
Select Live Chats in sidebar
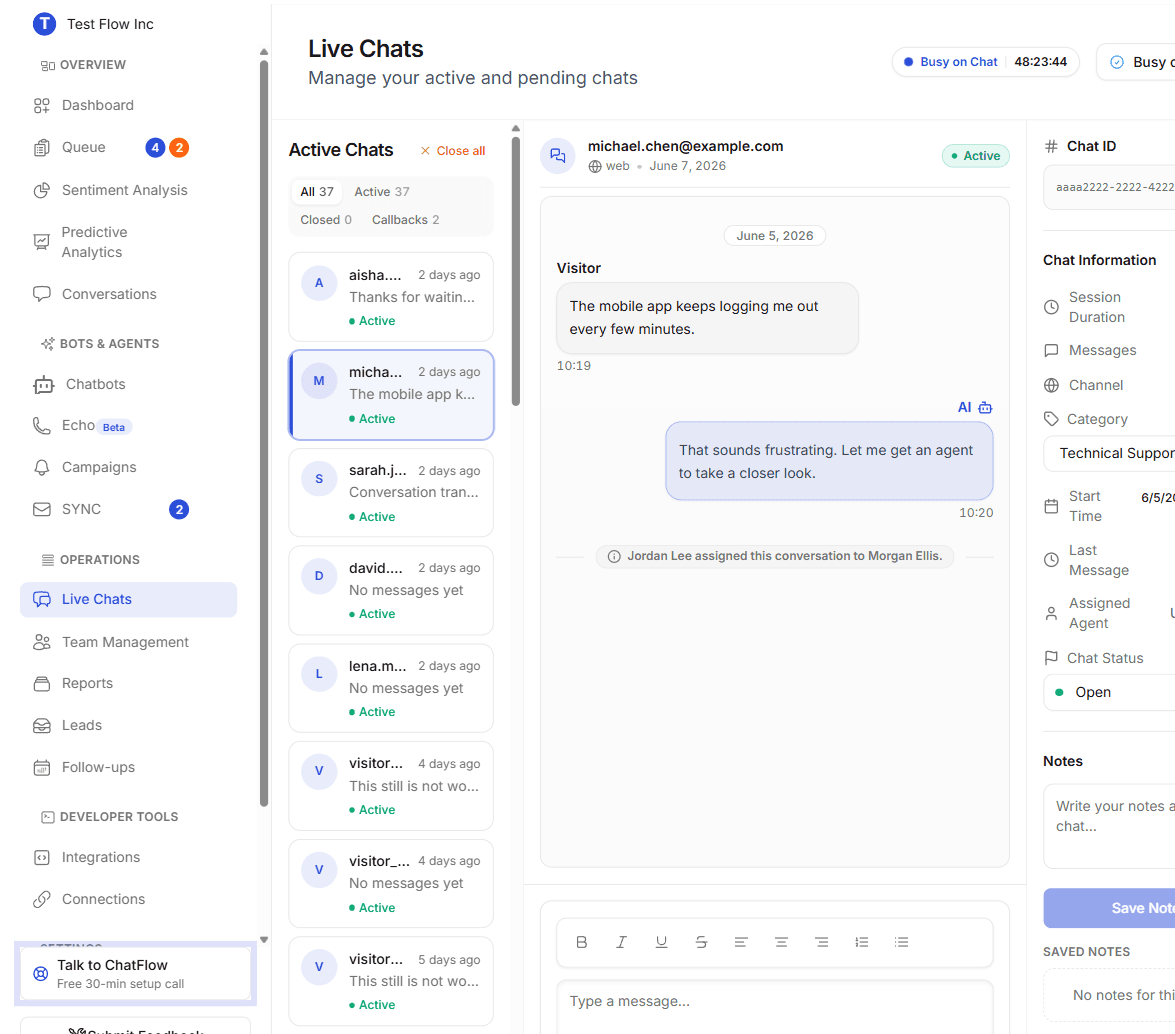point(128,599)
